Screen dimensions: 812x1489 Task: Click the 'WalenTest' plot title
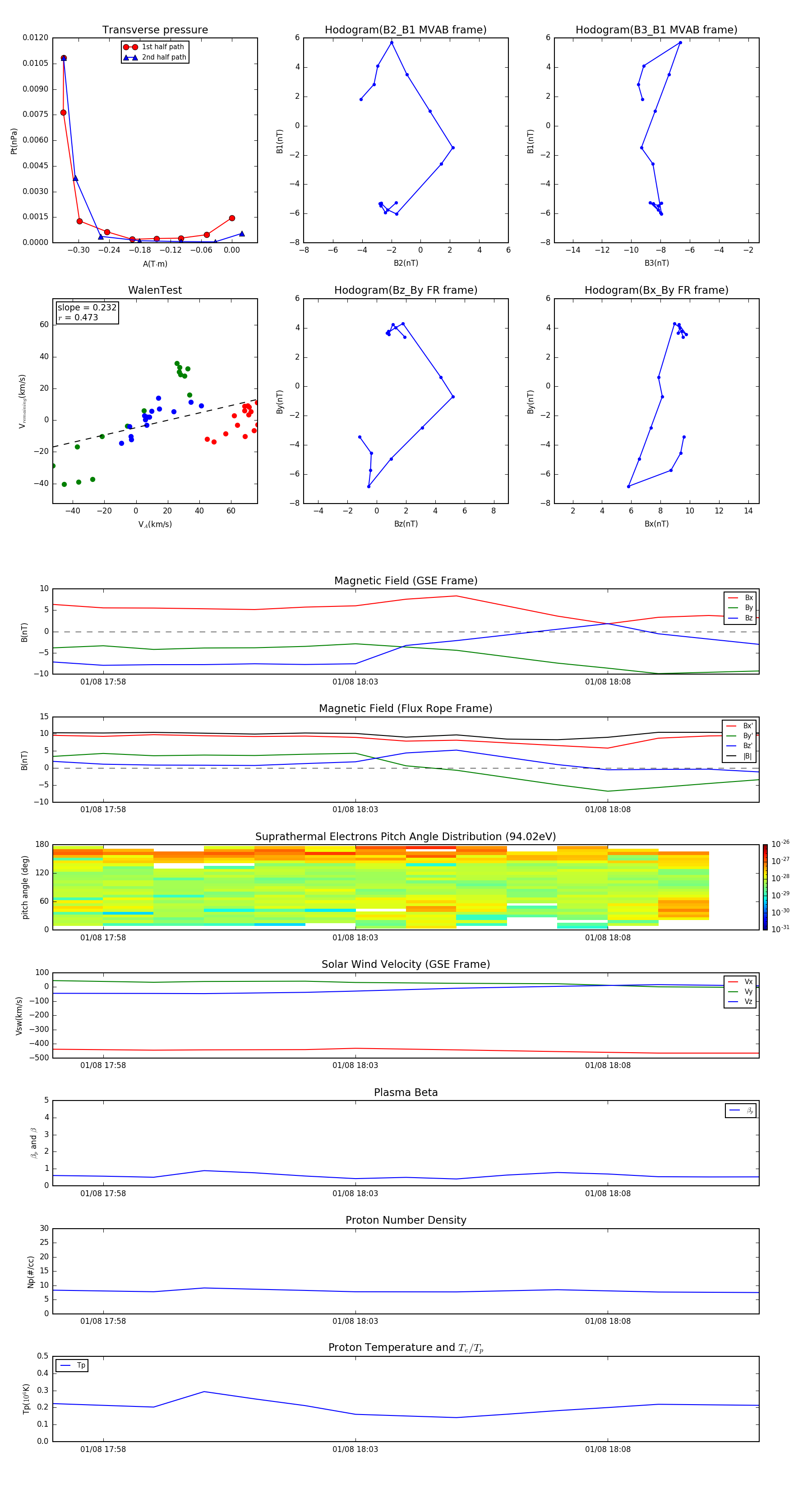pos(155,290)
